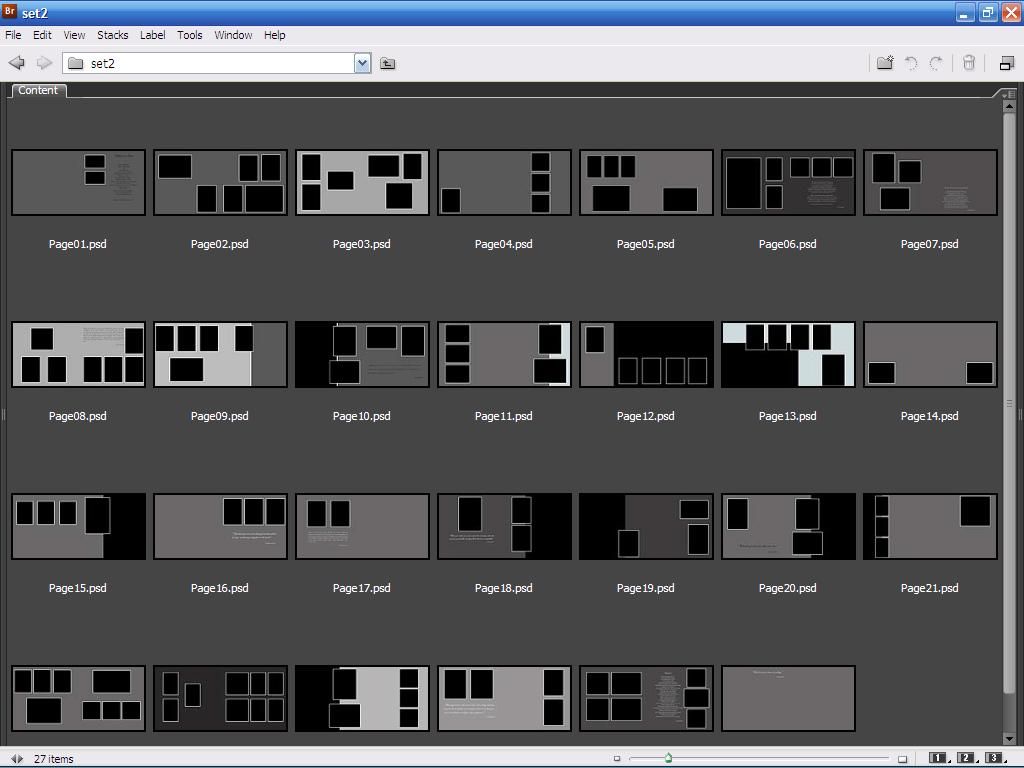Open the Stacks menu
Image resolution: width=1024 pixels, height=768 pixels.
(112, 35)
